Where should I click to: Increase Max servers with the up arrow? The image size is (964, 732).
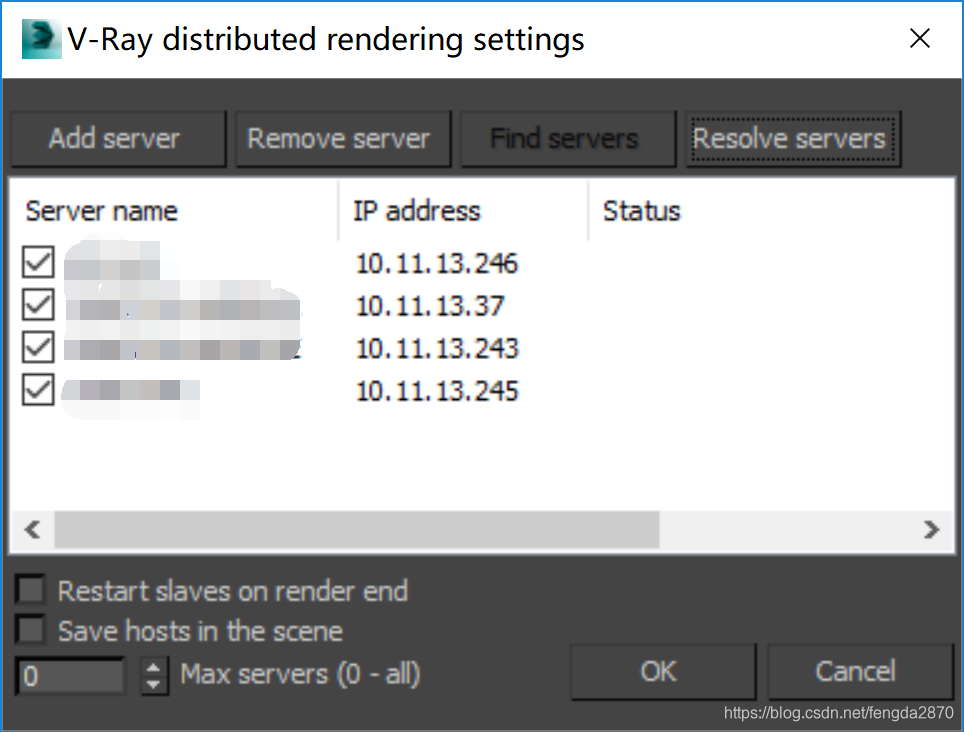(x=154, y=667)
